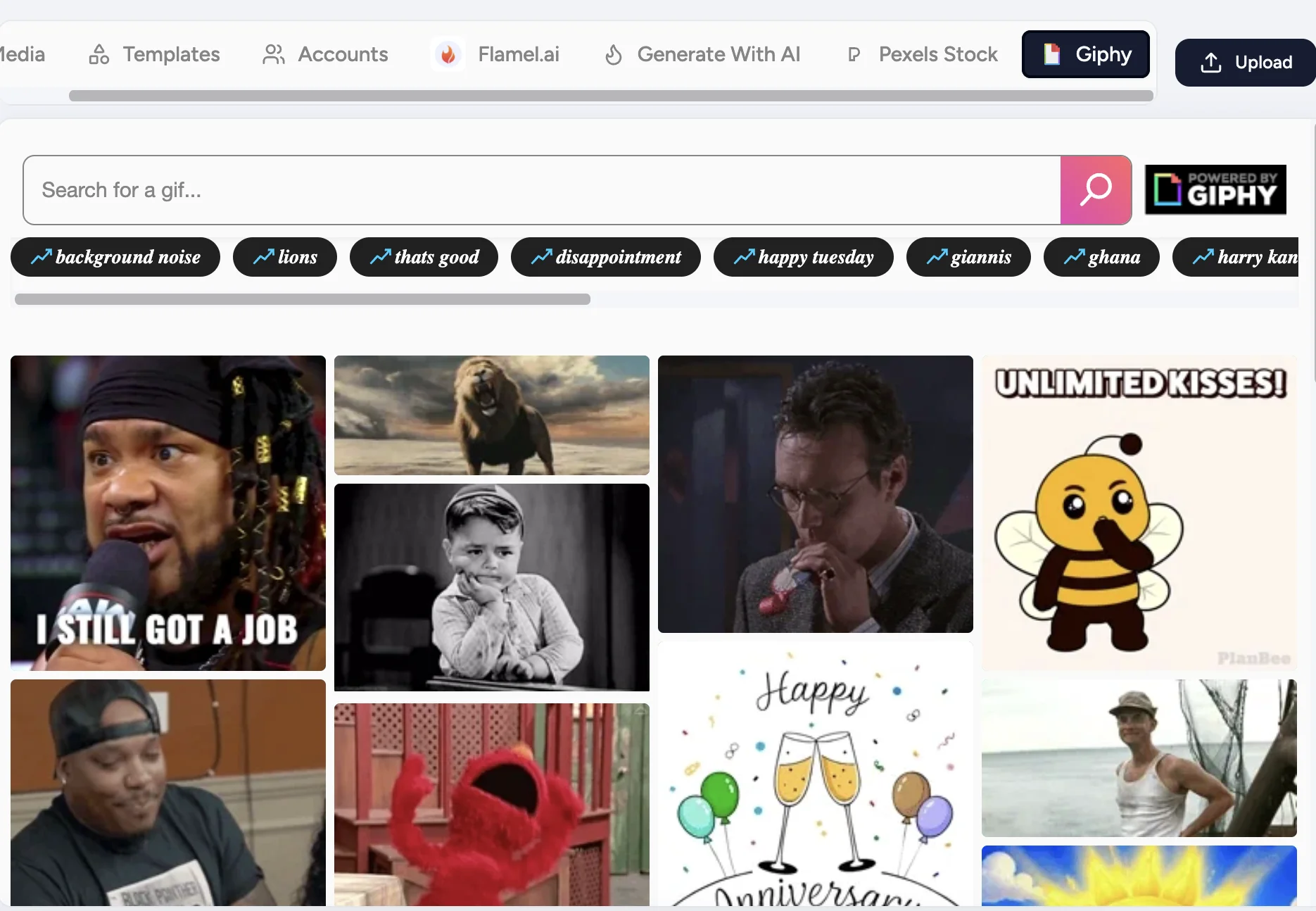The height and width of the screenshot is (911, 1316).
Task: Click the Pexels Stock P icon
Action: (x=854, y=54)
